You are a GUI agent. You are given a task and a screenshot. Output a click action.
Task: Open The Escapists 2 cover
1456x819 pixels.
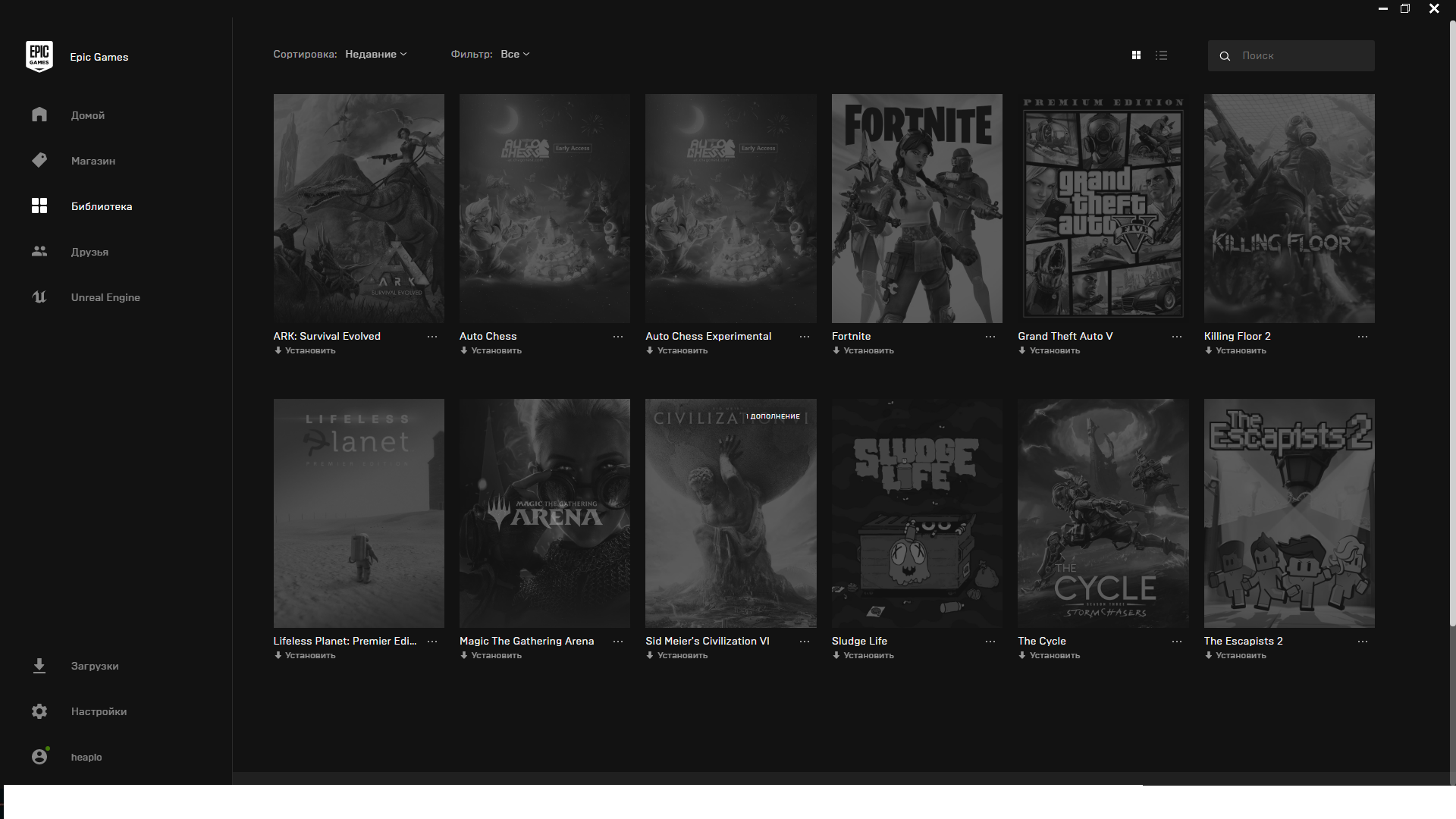pos(1289,513)
